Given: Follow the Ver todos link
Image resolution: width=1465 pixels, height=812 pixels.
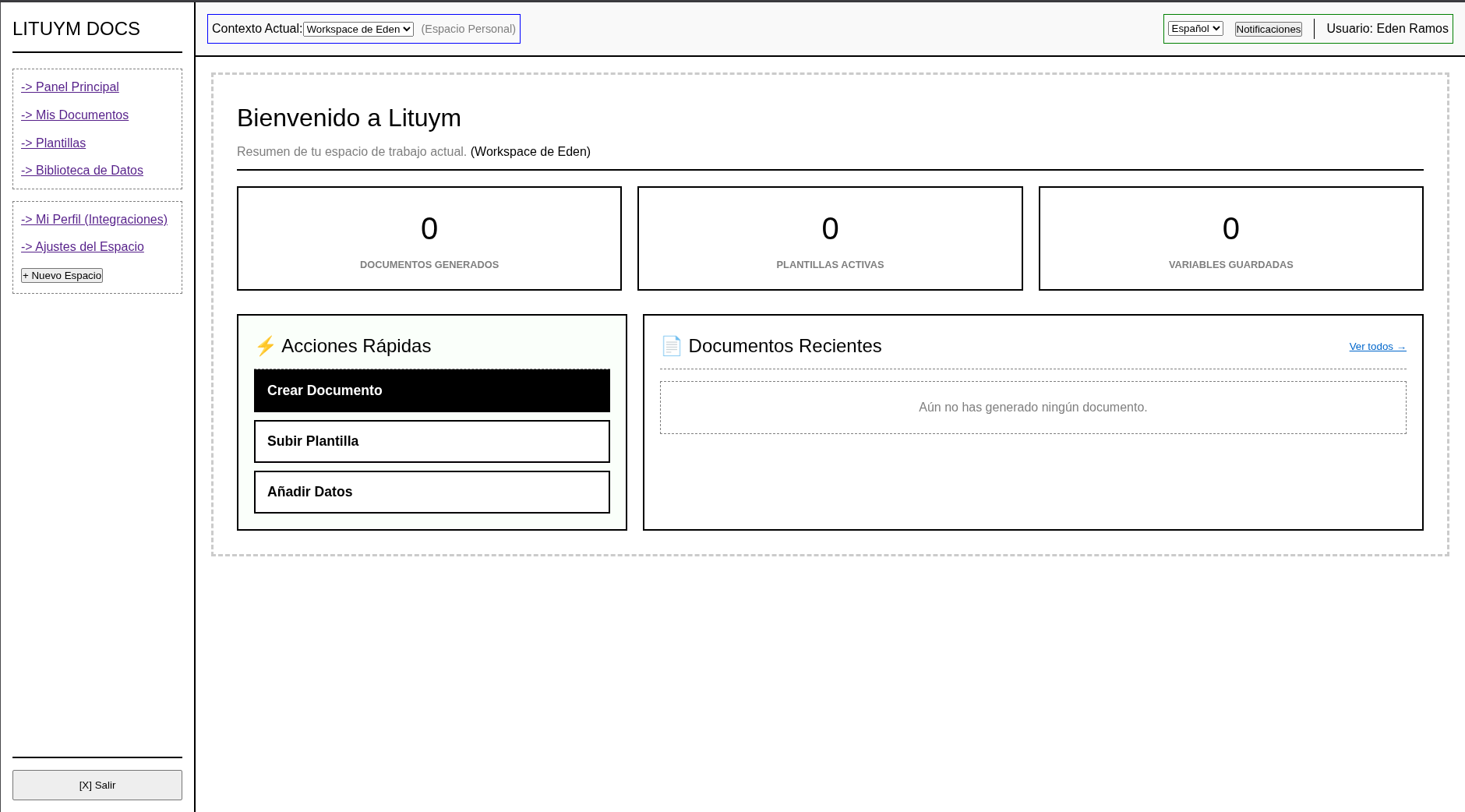Looking at the screenshot, I should point(1378,347).
